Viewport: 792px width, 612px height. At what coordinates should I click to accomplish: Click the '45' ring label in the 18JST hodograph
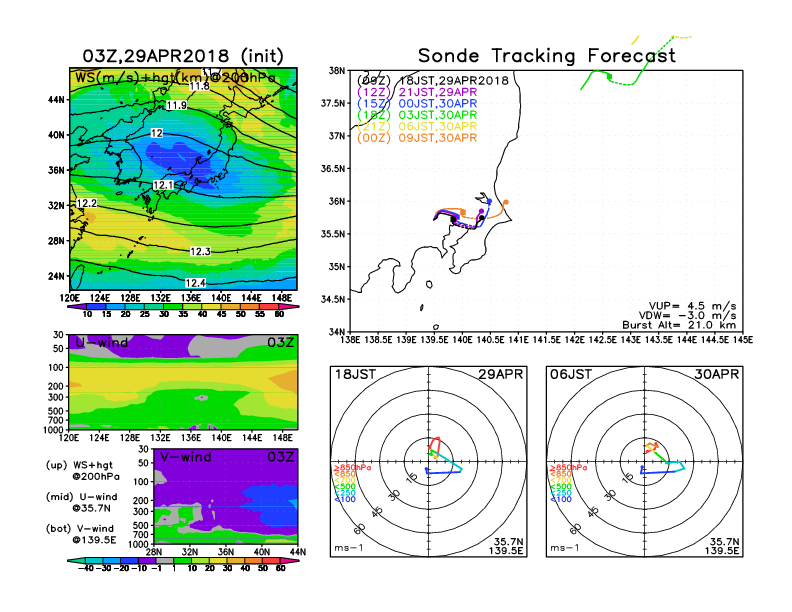(376, 512)
